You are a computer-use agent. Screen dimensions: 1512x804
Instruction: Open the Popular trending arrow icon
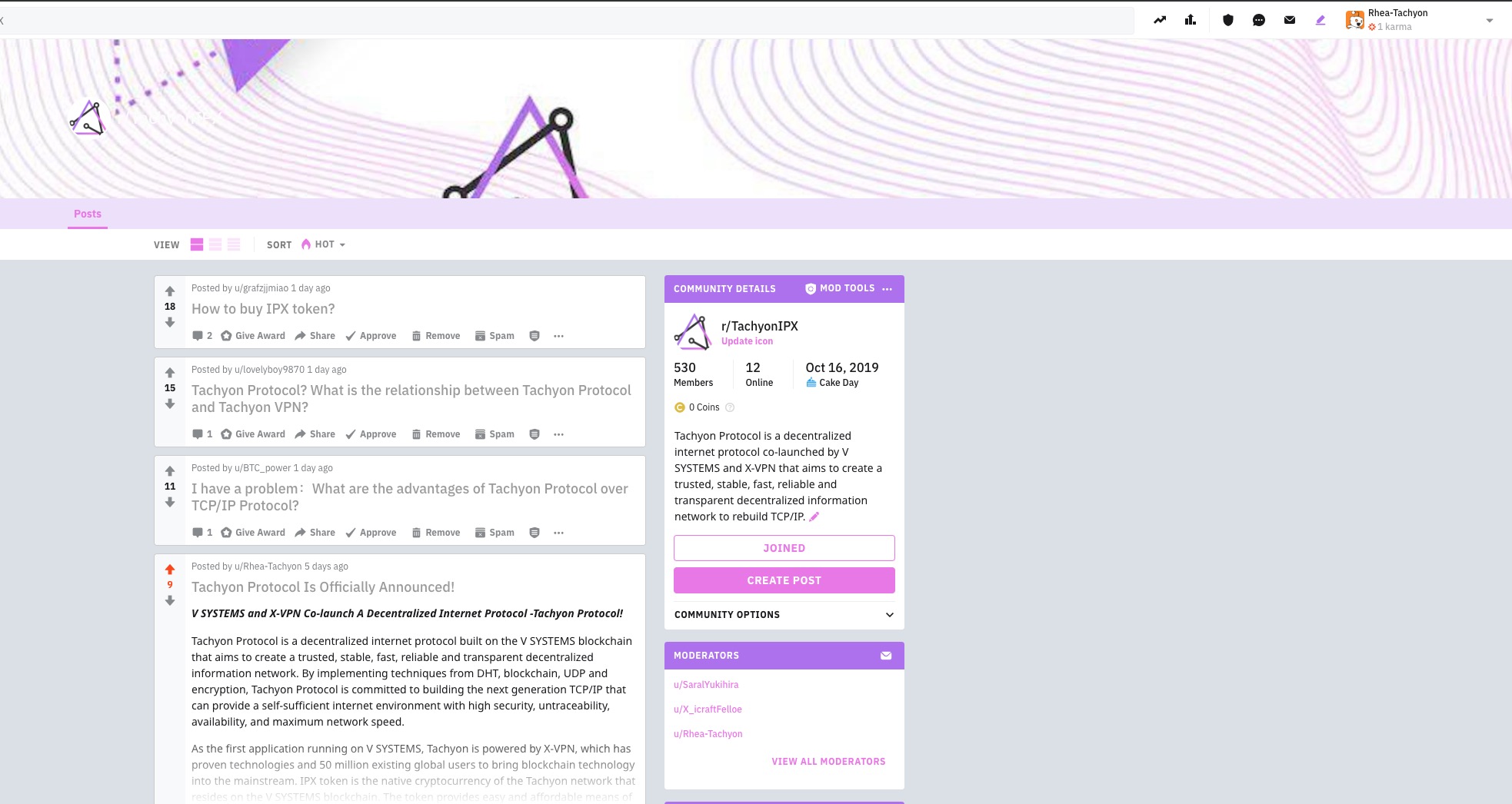[1160, 20]
